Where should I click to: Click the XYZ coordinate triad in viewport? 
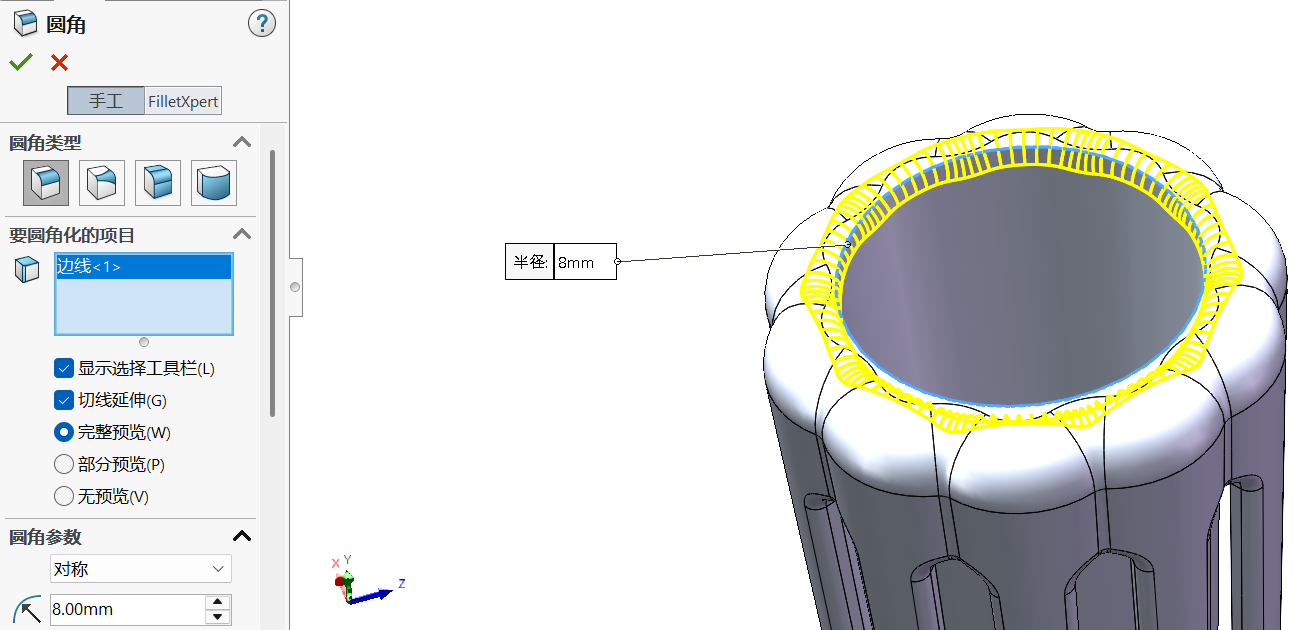point(366,582)
